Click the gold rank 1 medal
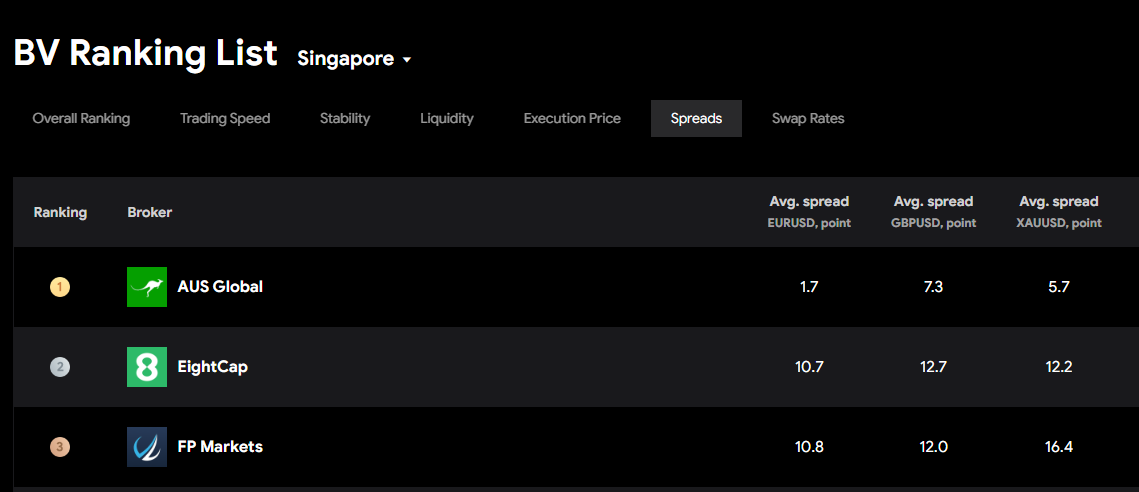The image size is (1139, 492). point(60,288)
